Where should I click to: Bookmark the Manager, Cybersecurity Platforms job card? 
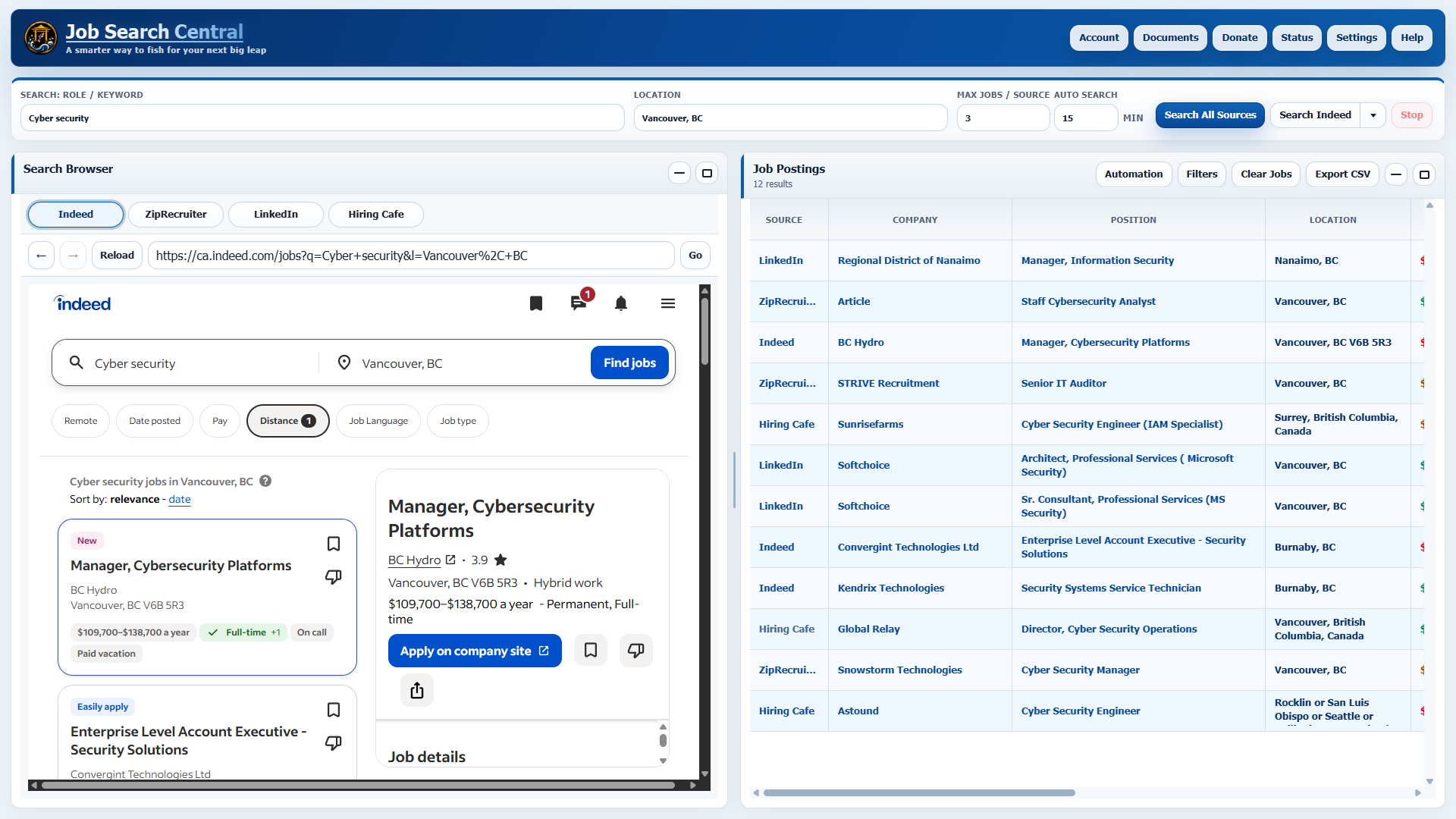(334, 544)
